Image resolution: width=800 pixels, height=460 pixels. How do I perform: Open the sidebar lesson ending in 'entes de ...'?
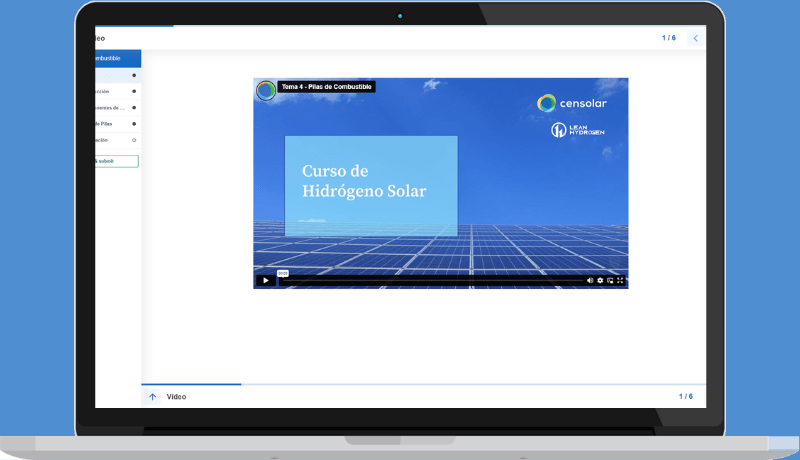coord(118,108)
